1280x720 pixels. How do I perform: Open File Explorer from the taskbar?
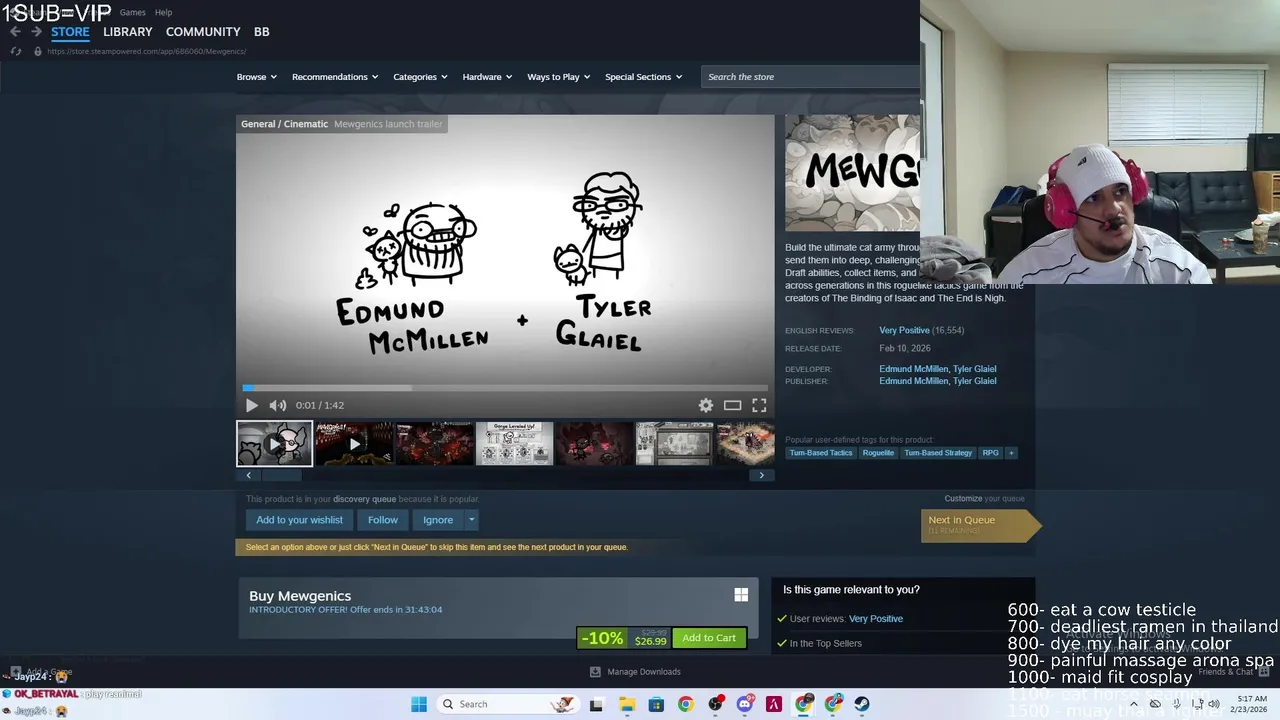(x=626, y=704)
